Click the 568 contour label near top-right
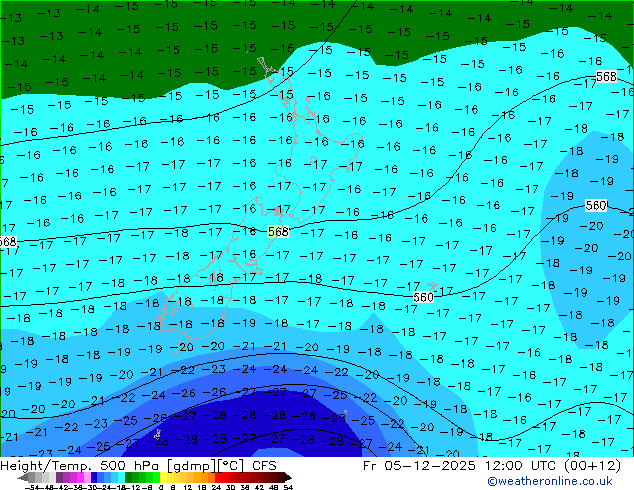 [x=606, y=76]
